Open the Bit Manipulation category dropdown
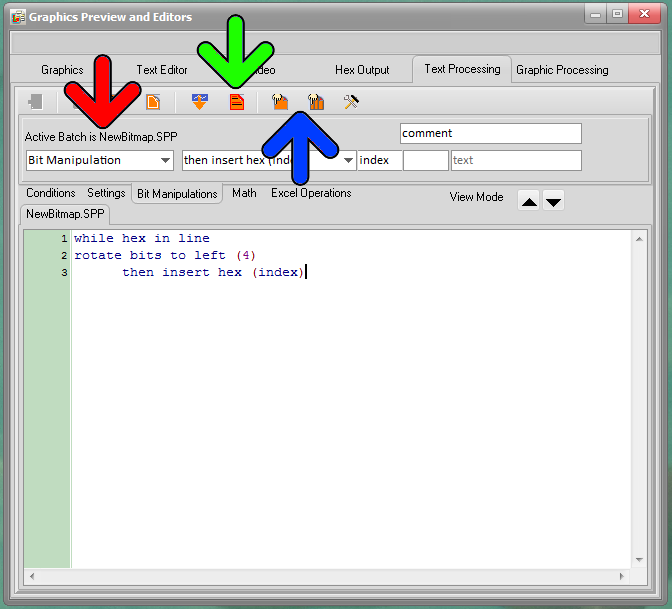This screenshot has height=609, width=672. pyautogui.click(x=100, y=160)
